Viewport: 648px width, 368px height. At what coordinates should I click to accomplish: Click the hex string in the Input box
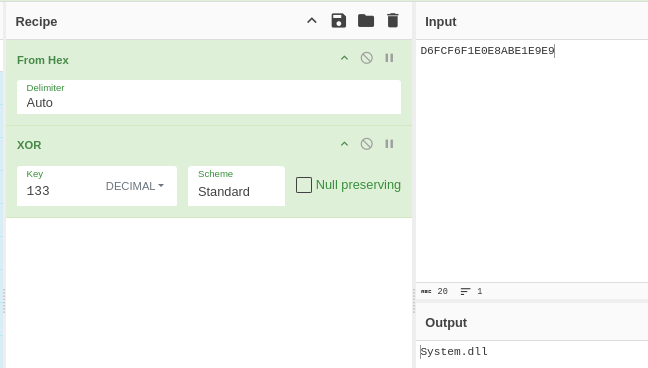pyautogui.click(x=487, y=51)
